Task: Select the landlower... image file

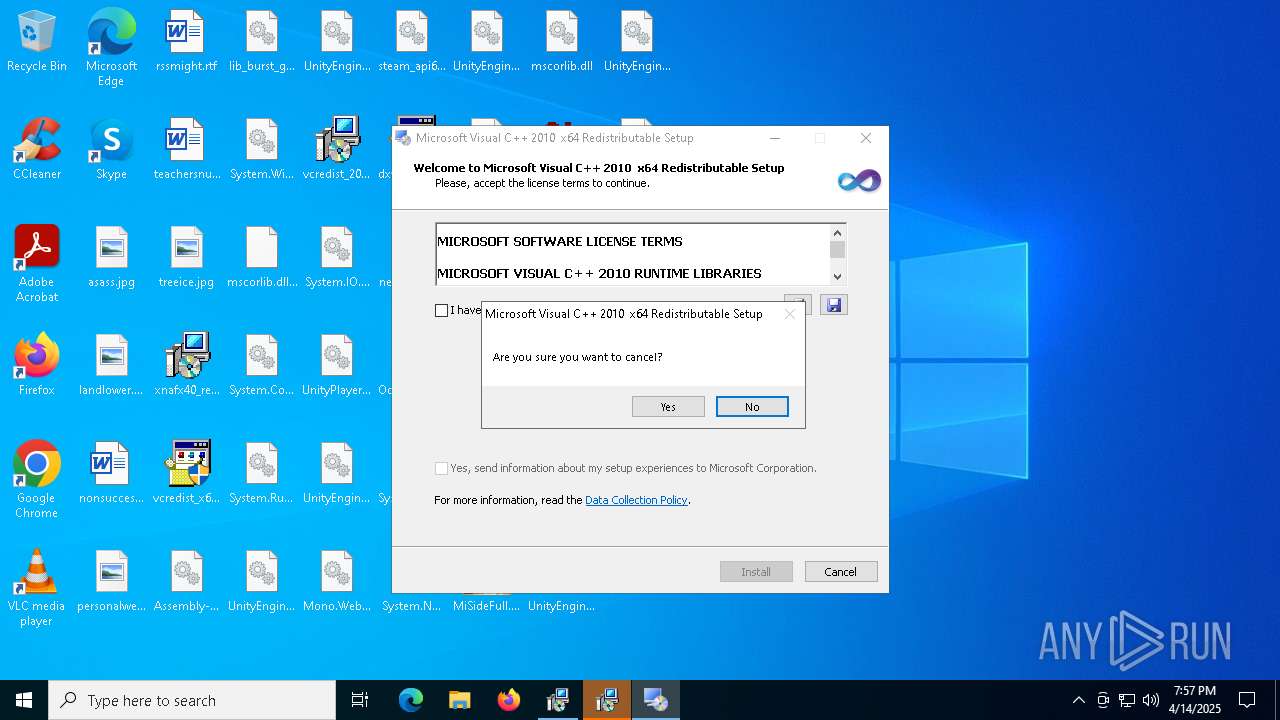Action: point(111,366)
